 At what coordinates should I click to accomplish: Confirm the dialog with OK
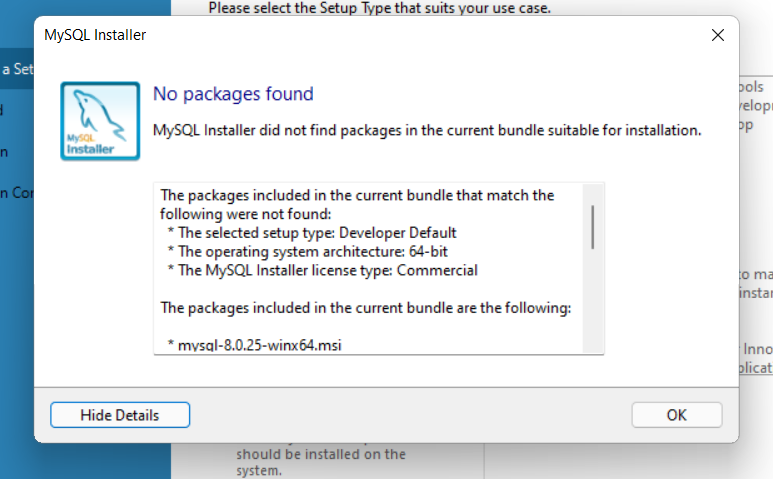pyautogui.click(x=677, y=415)
